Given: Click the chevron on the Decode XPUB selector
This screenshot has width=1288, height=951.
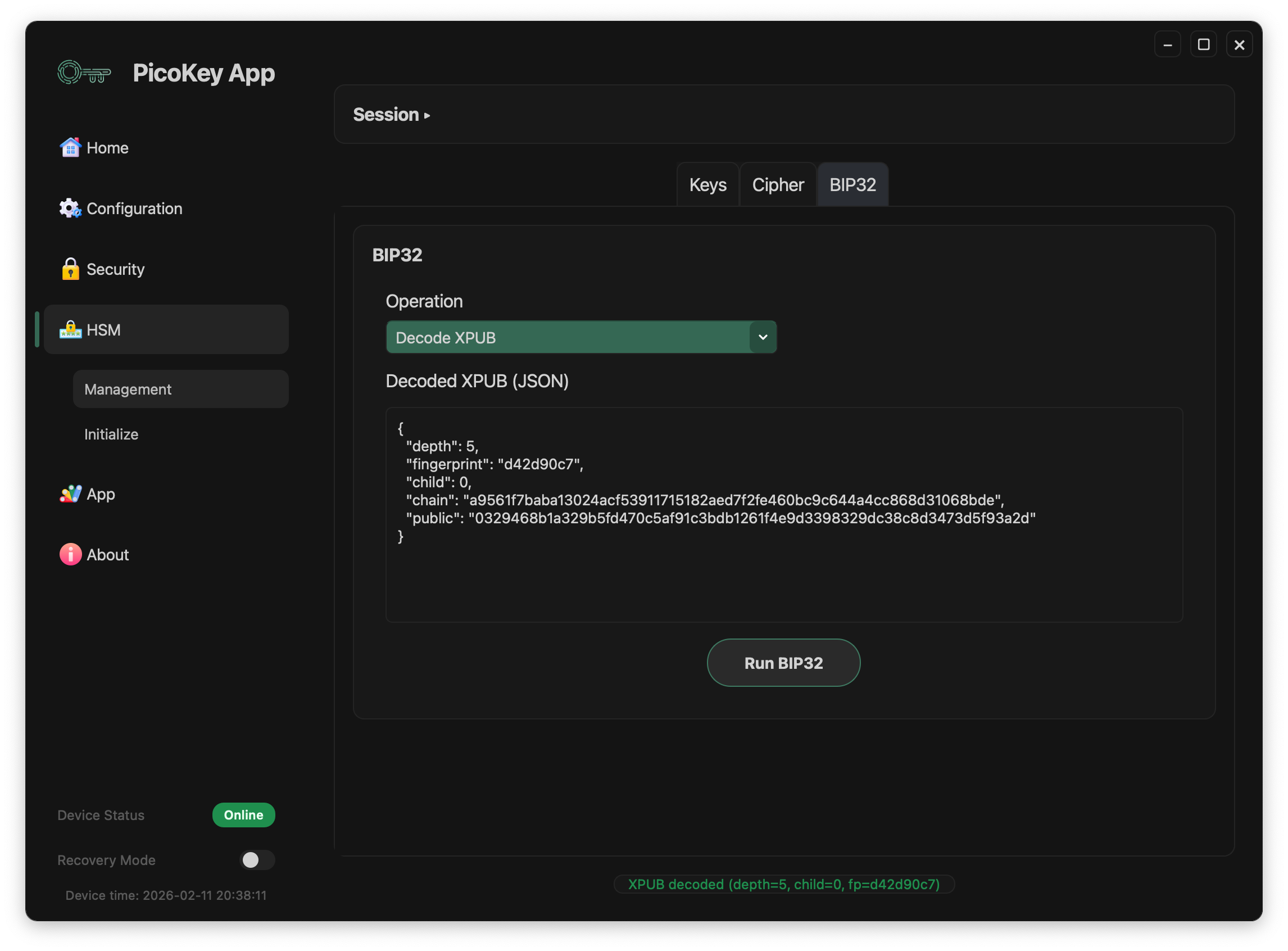Looking at the screenshot, I should [763, 337].
